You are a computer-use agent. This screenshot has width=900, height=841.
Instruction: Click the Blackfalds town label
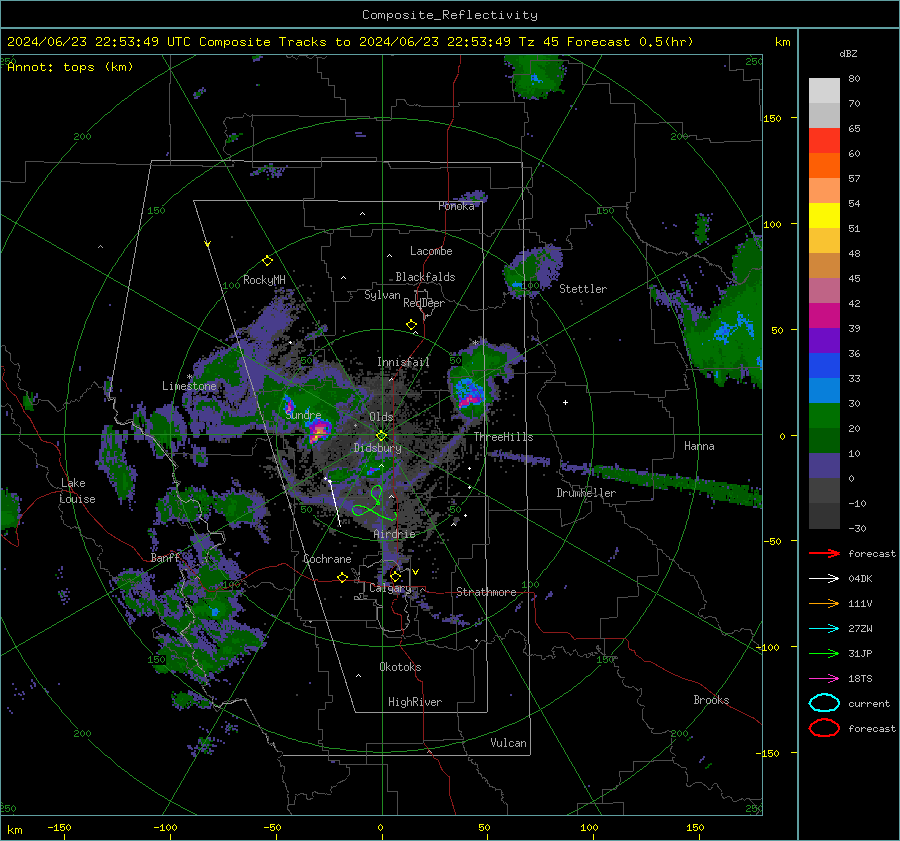point(425,277)
